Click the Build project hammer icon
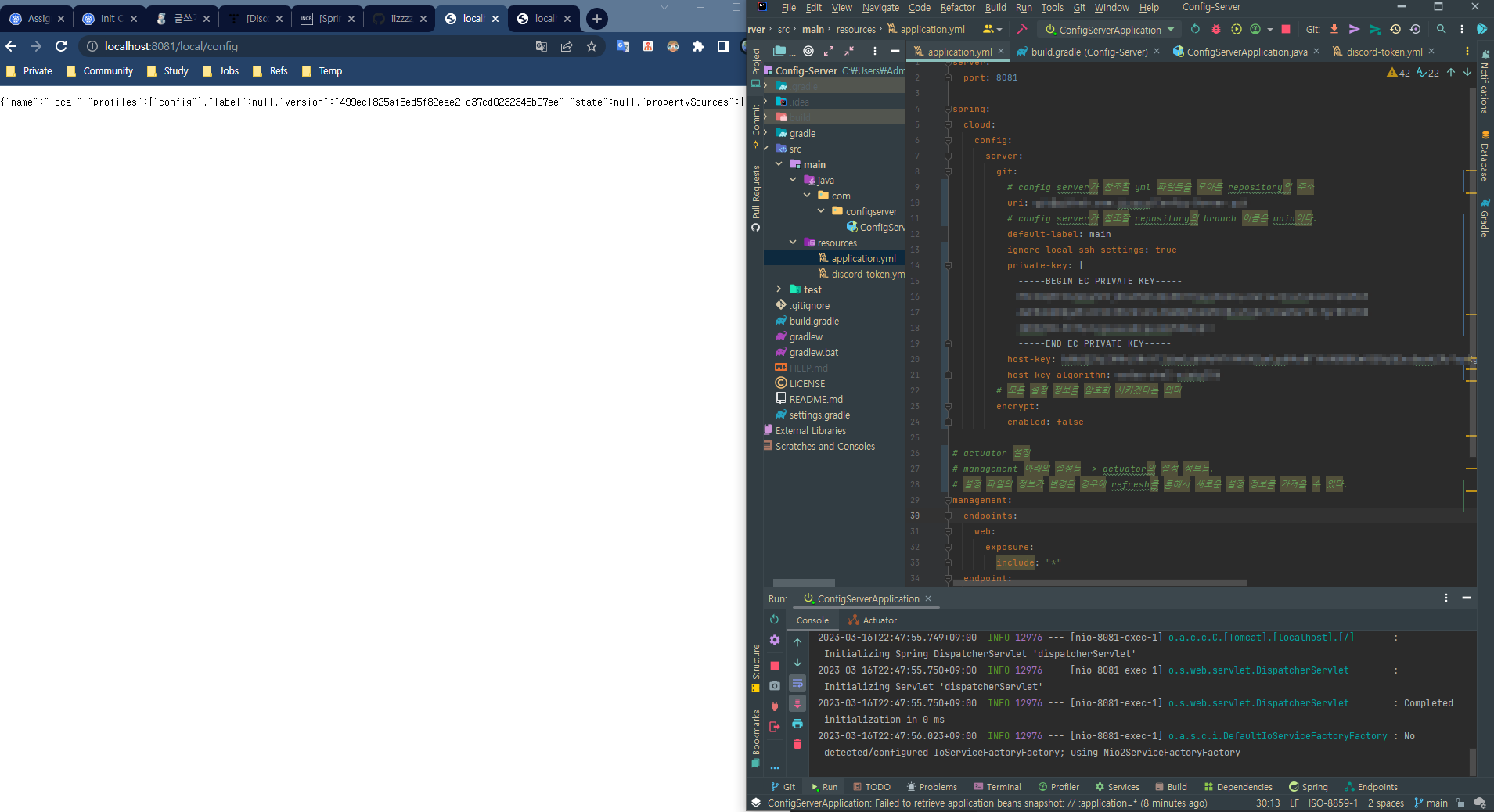The height and width of the screenshot is (812, 1494). point(1021,29)
